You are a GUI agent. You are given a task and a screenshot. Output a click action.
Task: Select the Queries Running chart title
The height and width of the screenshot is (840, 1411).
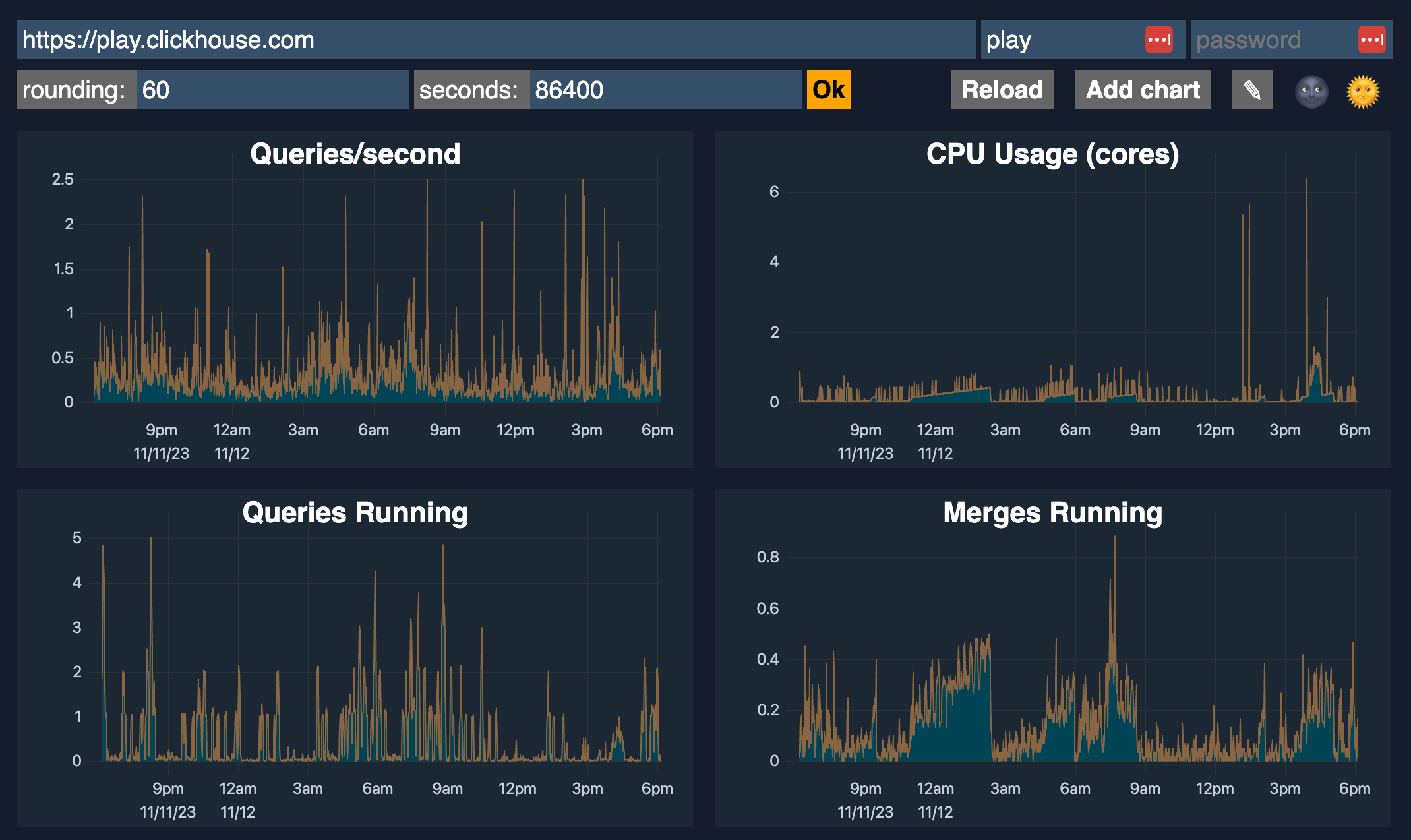(x=355, y=512)
